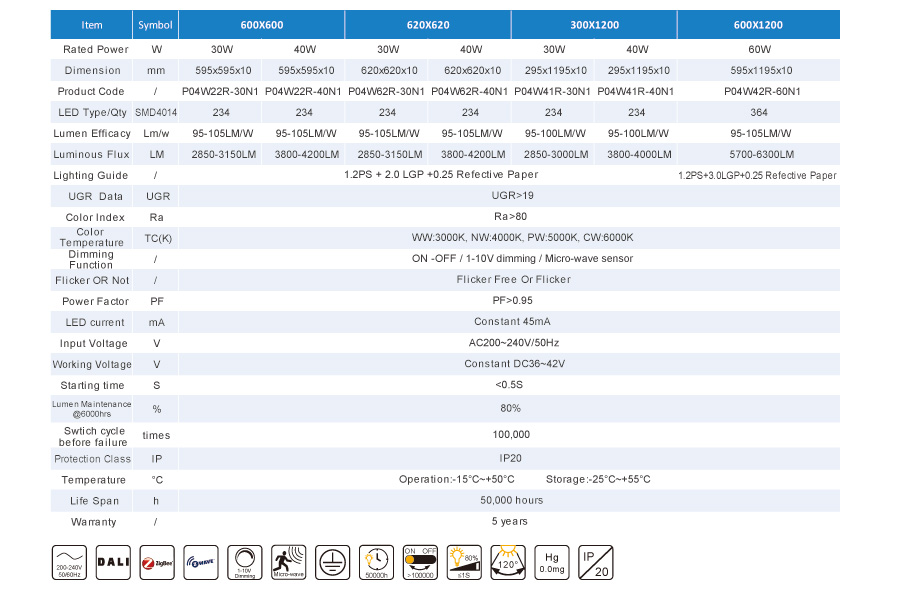Image resolution: width=900 pixels, height=606 pixels.
Task: Click the earth ground symbol icon
Action: 332,563
